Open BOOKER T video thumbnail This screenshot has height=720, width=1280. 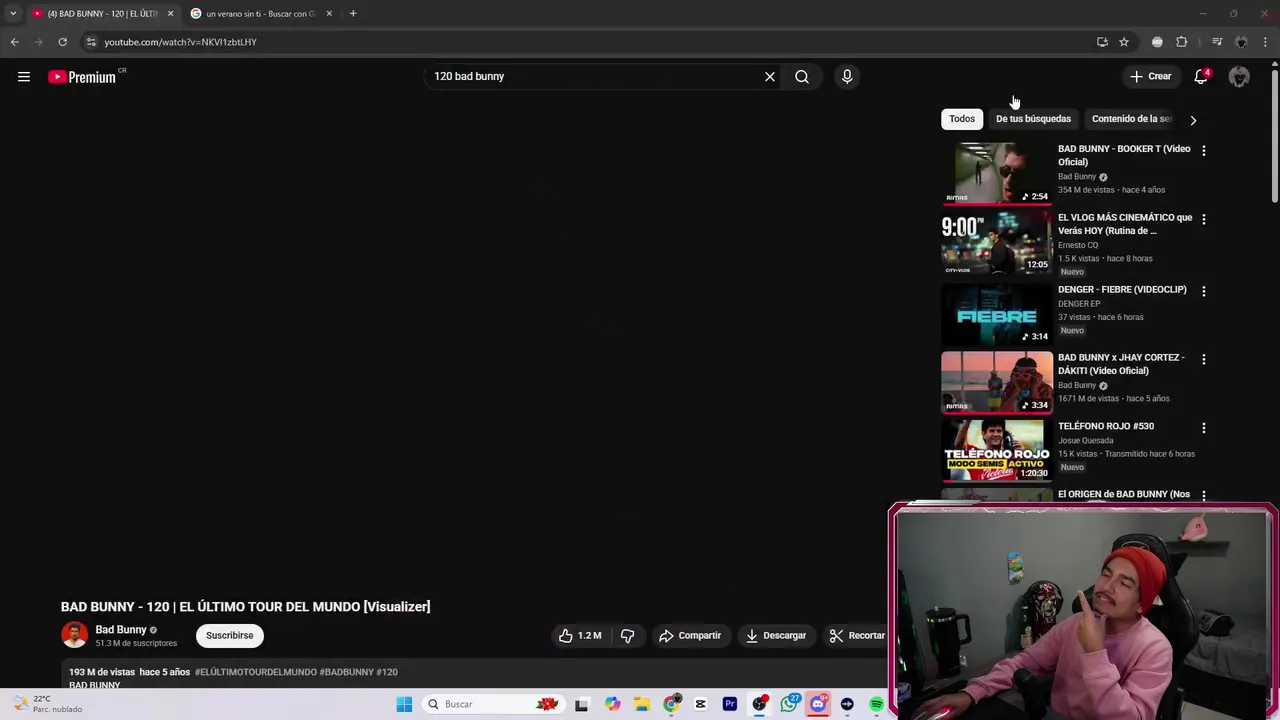[997, 173]
